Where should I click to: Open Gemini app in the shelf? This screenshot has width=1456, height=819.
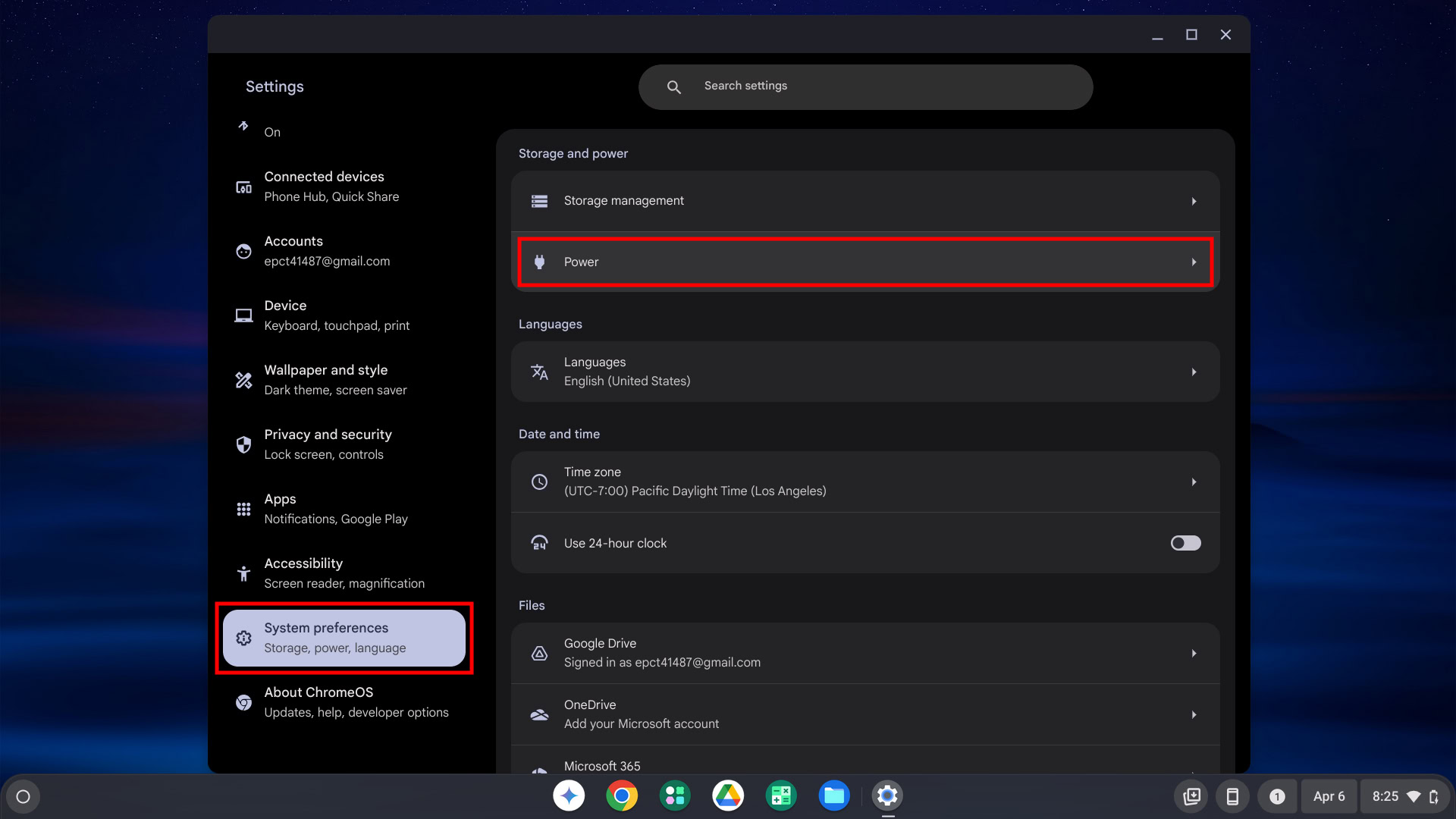click(x=569, y=795)
